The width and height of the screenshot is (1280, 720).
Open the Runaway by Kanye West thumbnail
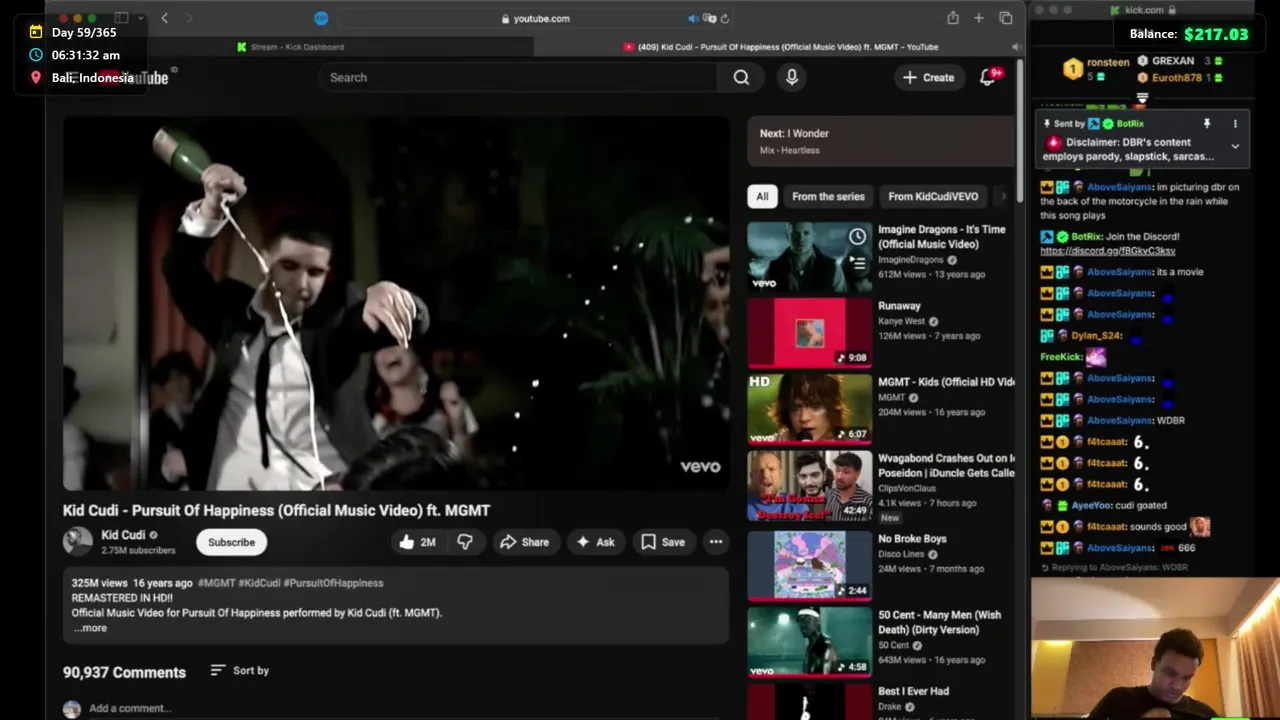tap(810, 333)
